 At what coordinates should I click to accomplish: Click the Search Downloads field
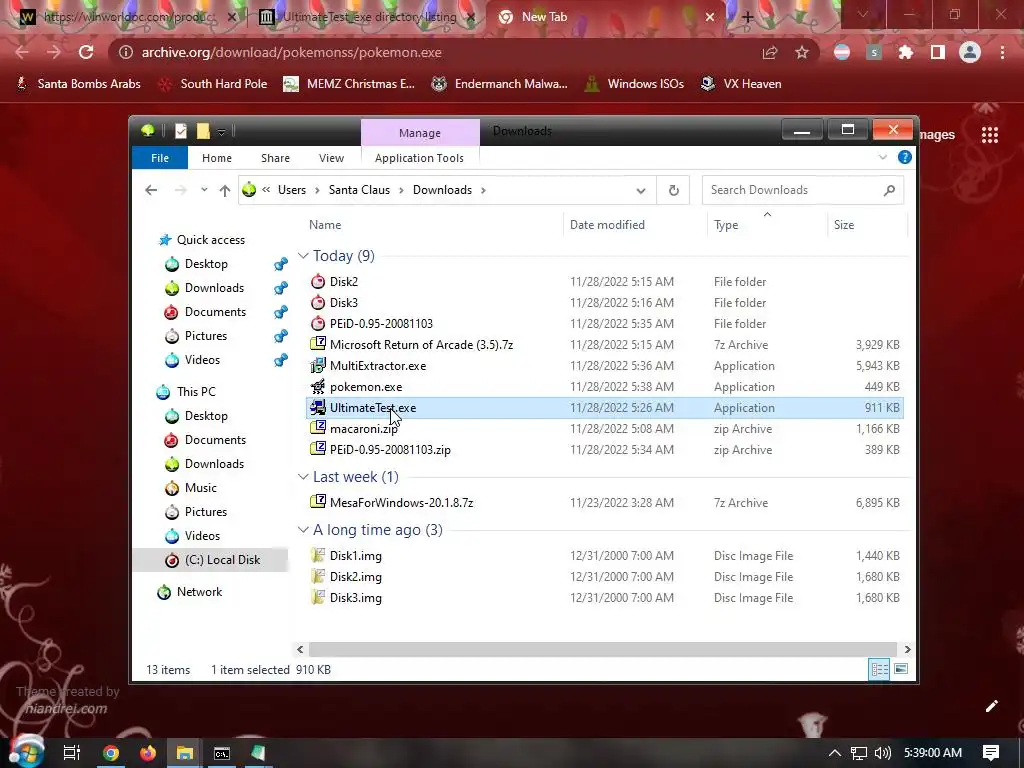(x=803, y=190)
